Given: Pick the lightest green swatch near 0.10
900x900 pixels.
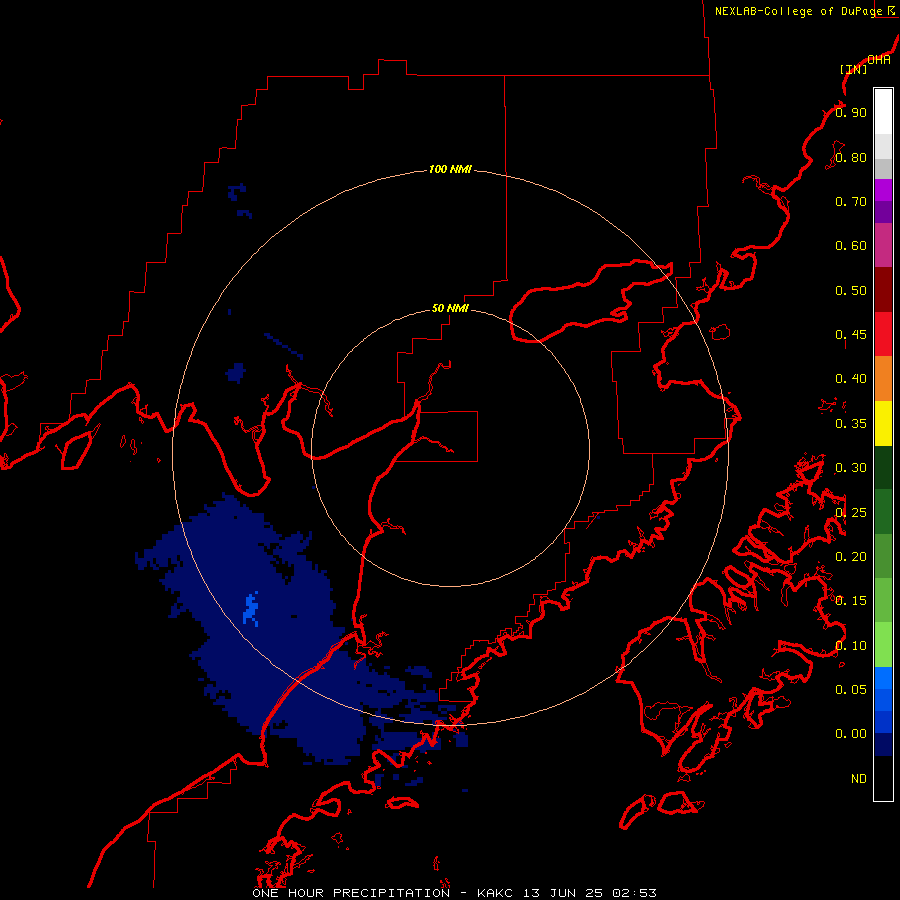Looking at the screenshot, I should coord(883,645).
